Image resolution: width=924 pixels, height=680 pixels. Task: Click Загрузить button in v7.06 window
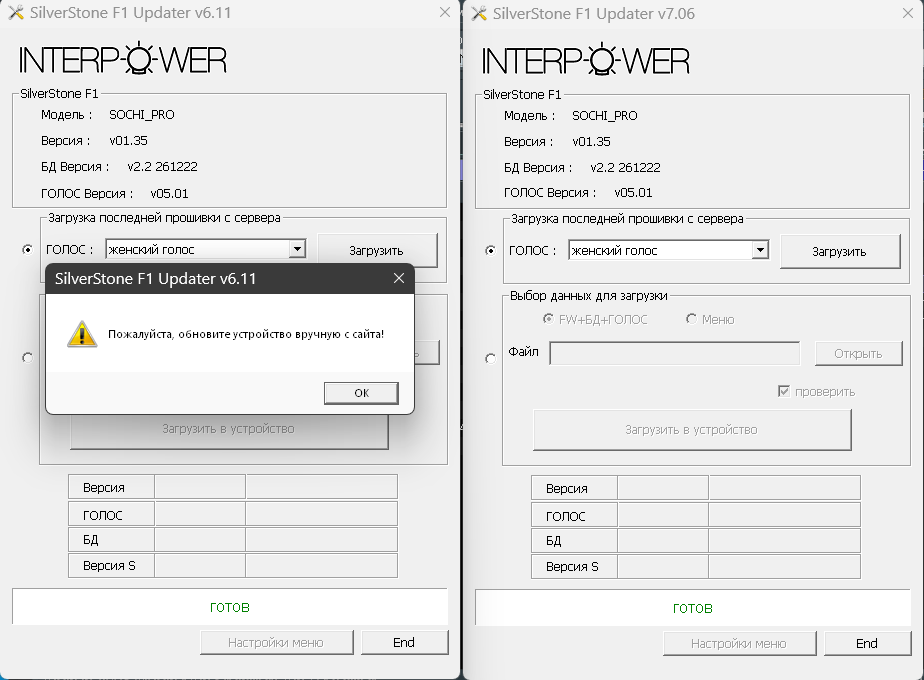tap(840, 252)
